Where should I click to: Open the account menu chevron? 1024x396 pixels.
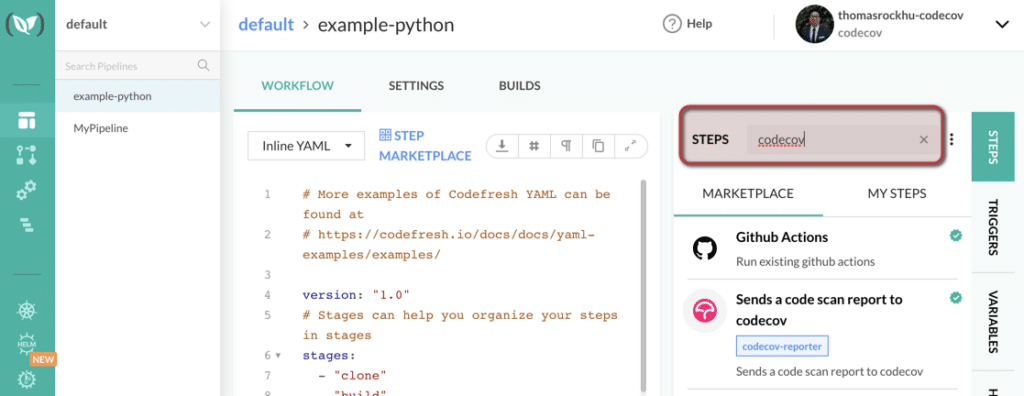click(x=1002, y=24)
